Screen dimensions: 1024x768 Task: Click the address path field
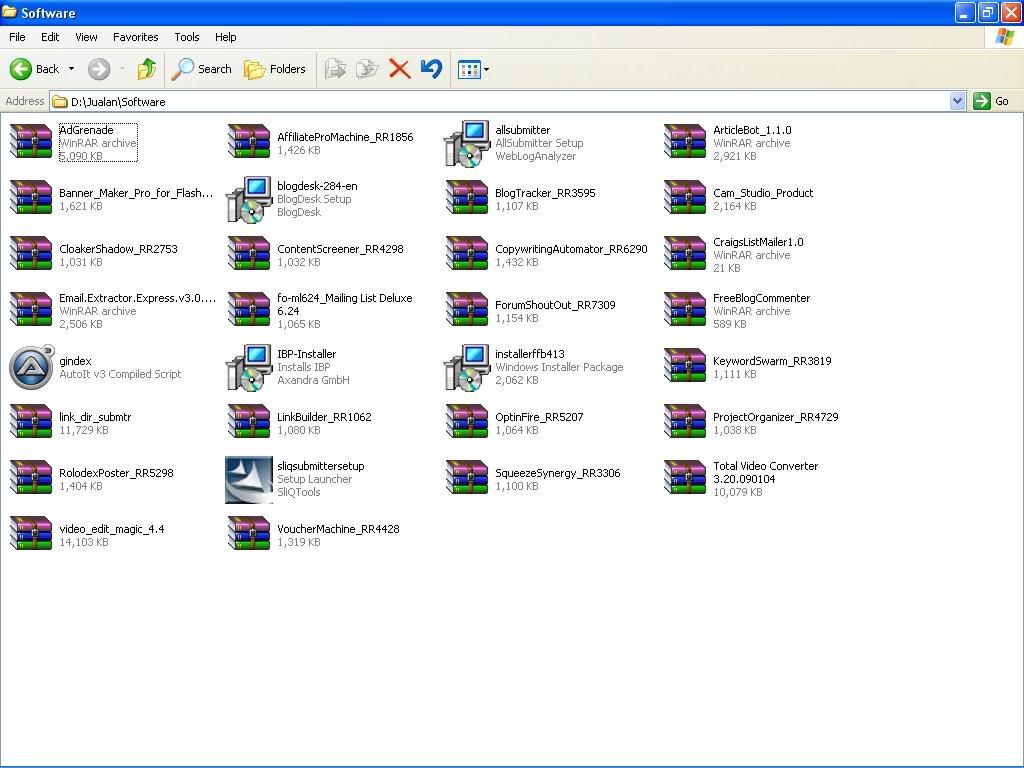[500, 101]
